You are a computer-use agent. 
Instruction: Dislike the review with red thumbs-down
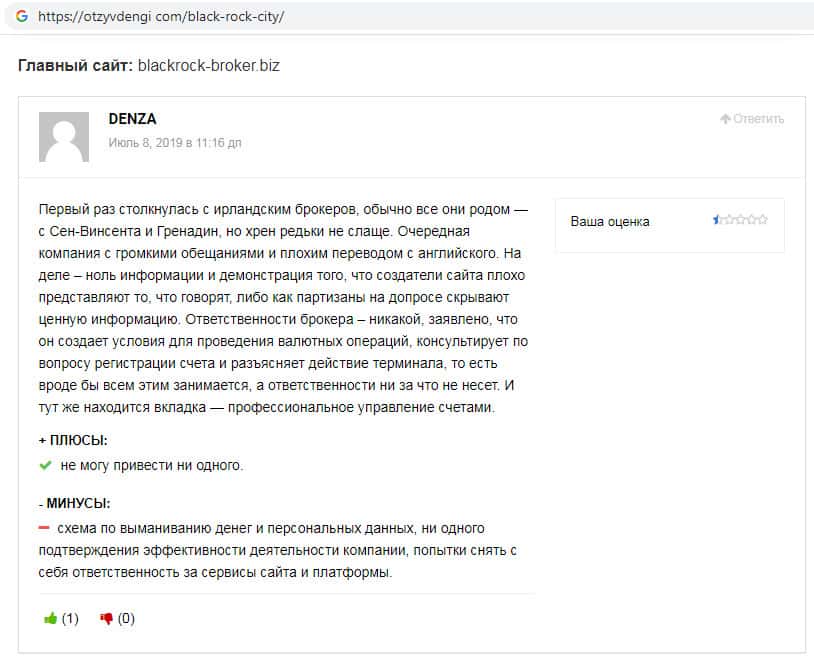[107, 618]
